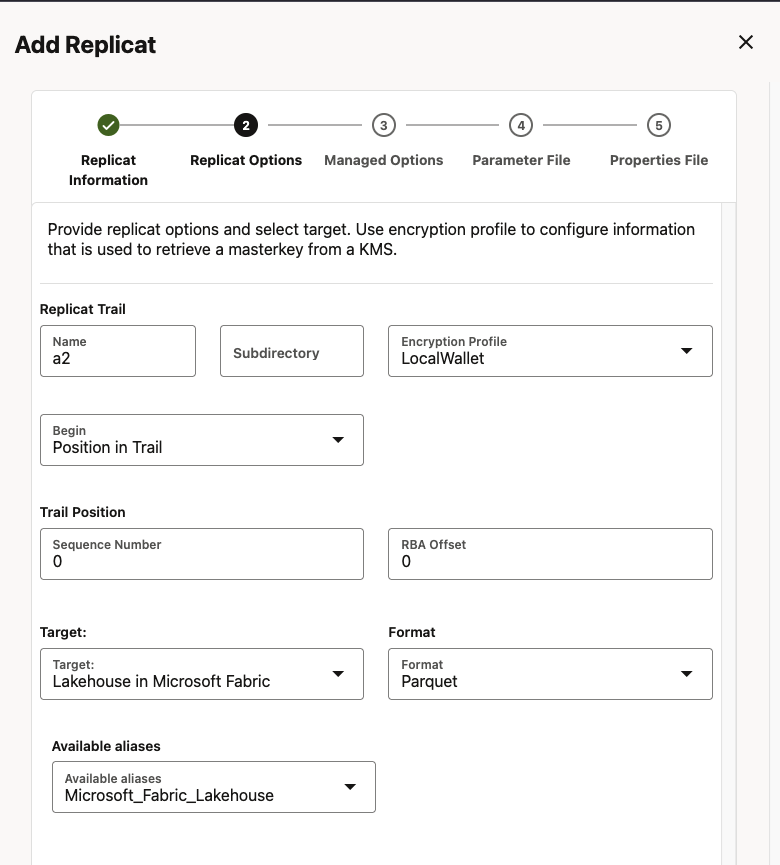
Task: Go to Parameter File step label
Action: coord(521,160)
